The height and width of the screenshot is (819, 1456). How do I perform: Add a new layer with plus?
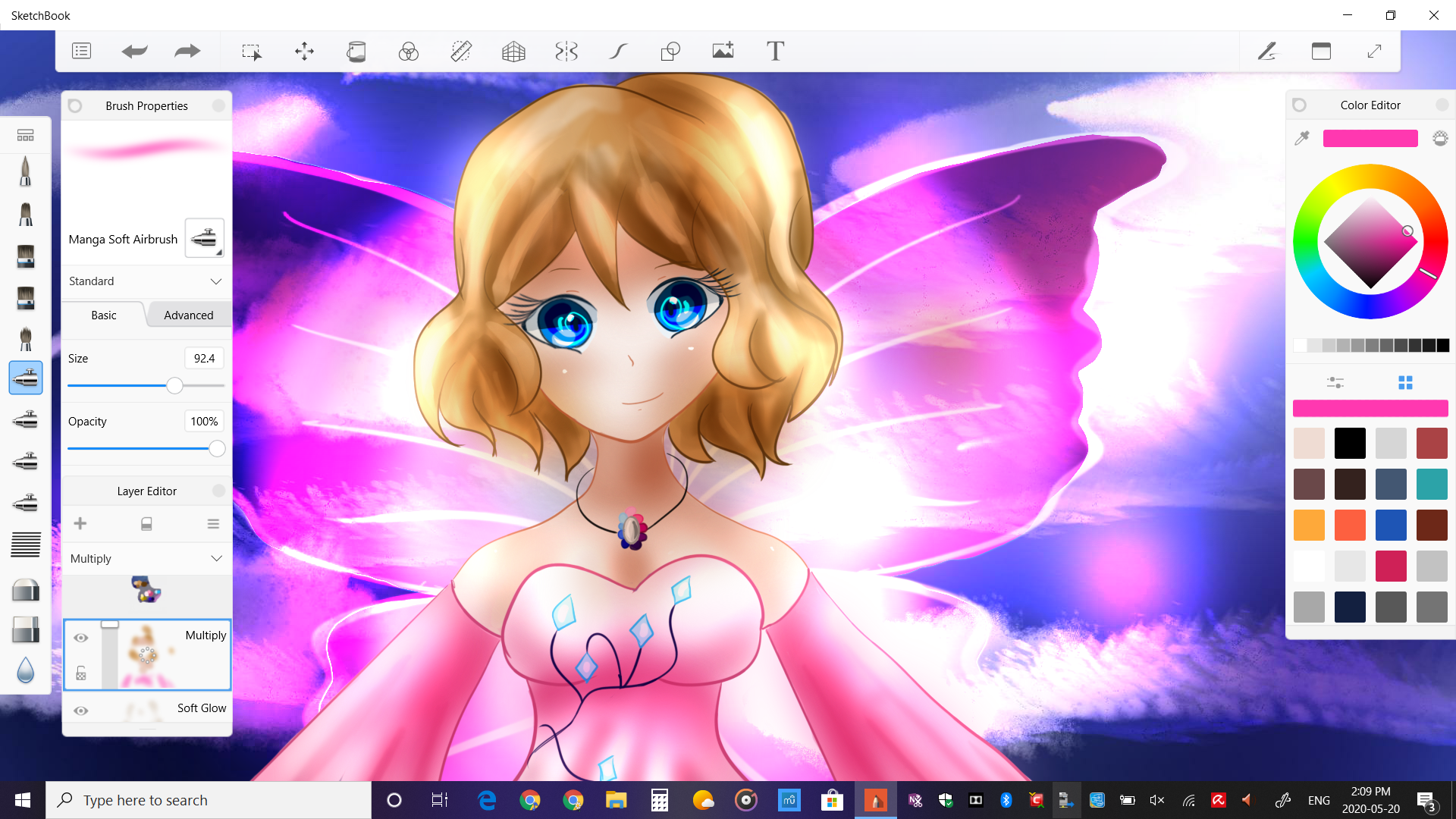coord(80,523)
